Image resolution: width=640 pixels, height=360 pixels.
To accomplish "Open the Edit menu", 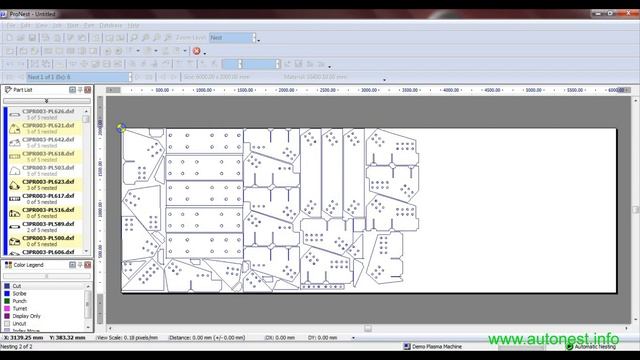I will 25,25.
